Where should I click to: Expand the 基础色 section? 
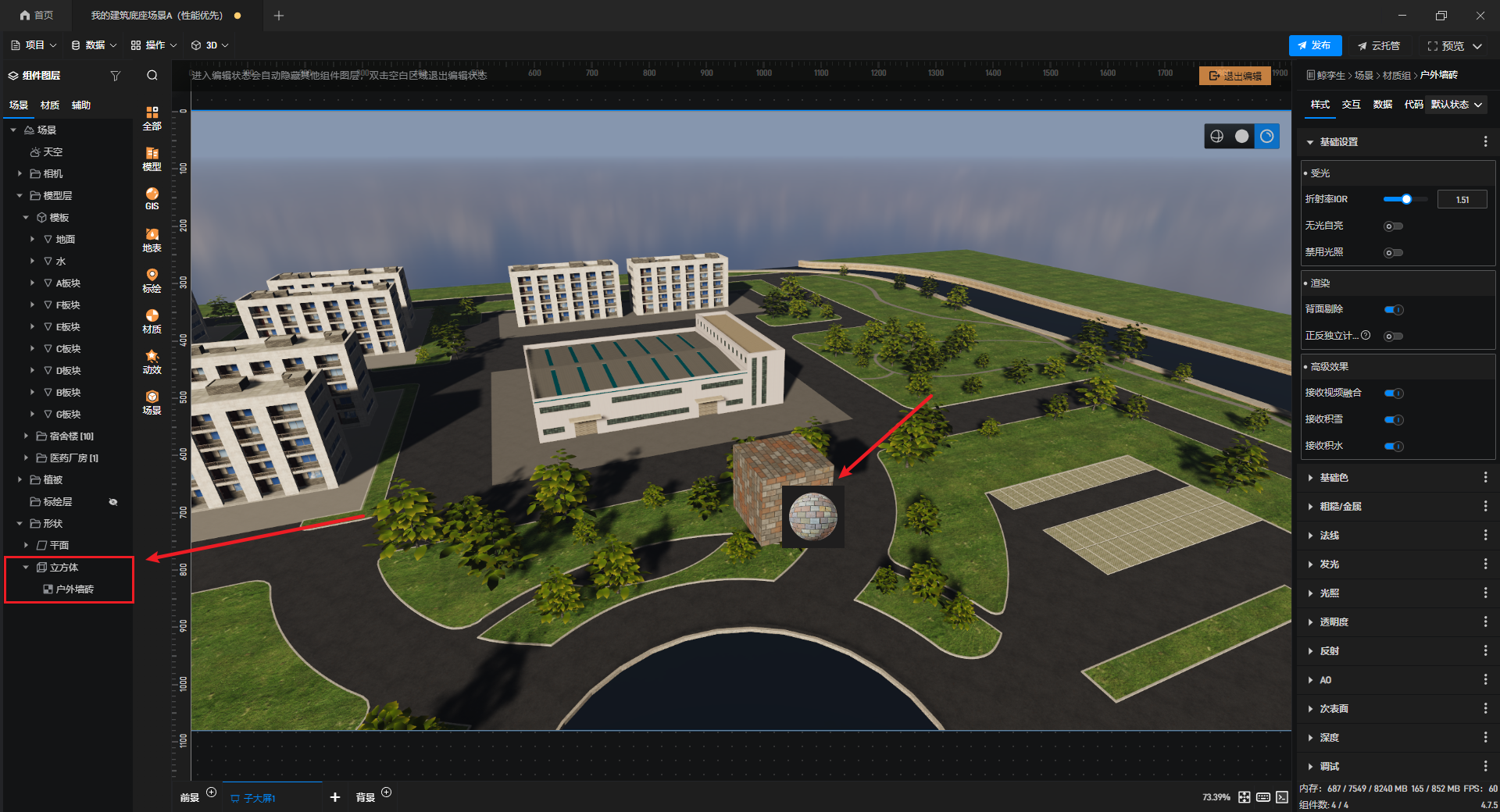pos(1310,478)
